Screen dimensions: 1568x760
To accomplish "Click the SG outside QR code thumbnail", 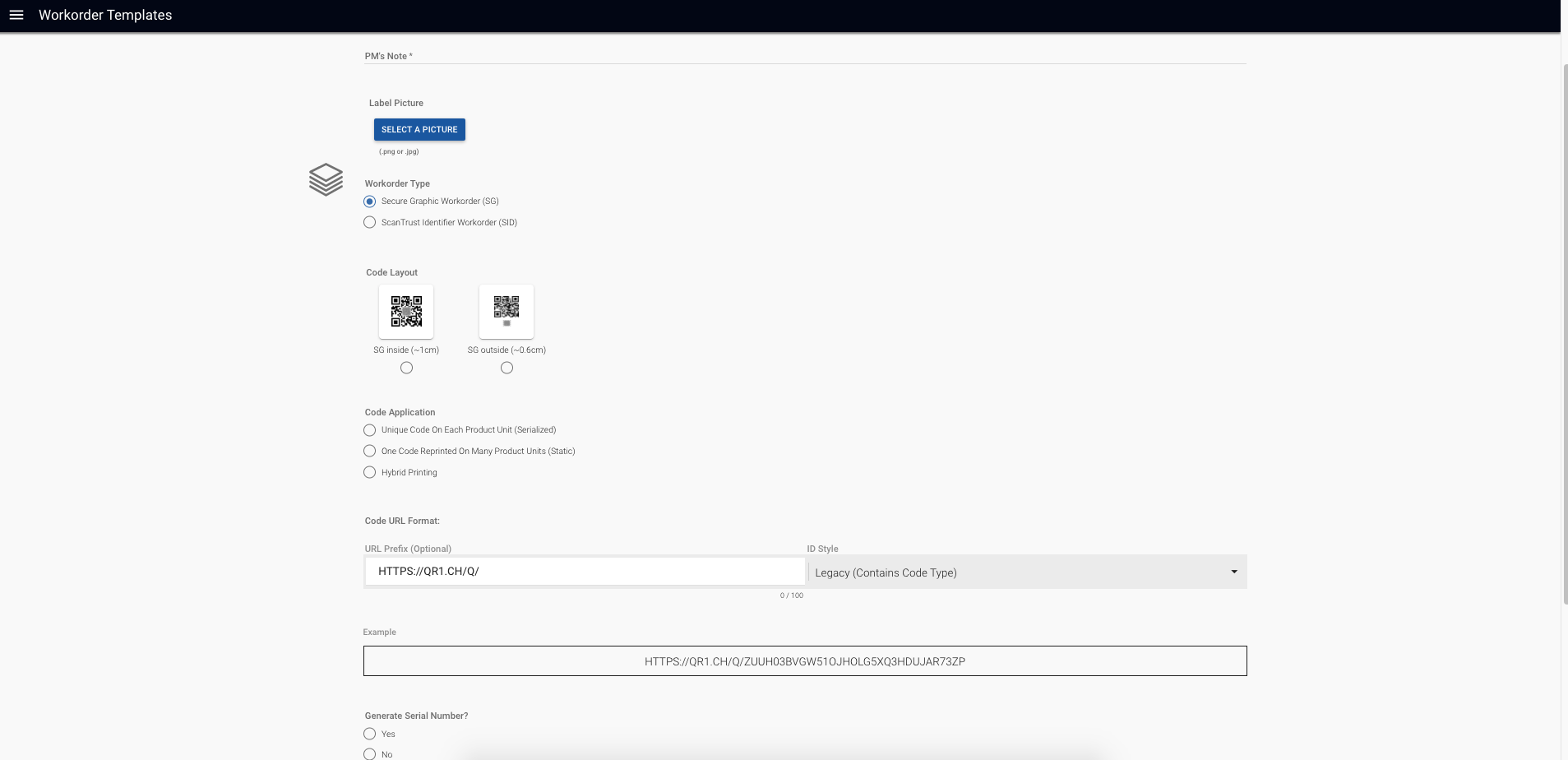I will tap(506, 312).
